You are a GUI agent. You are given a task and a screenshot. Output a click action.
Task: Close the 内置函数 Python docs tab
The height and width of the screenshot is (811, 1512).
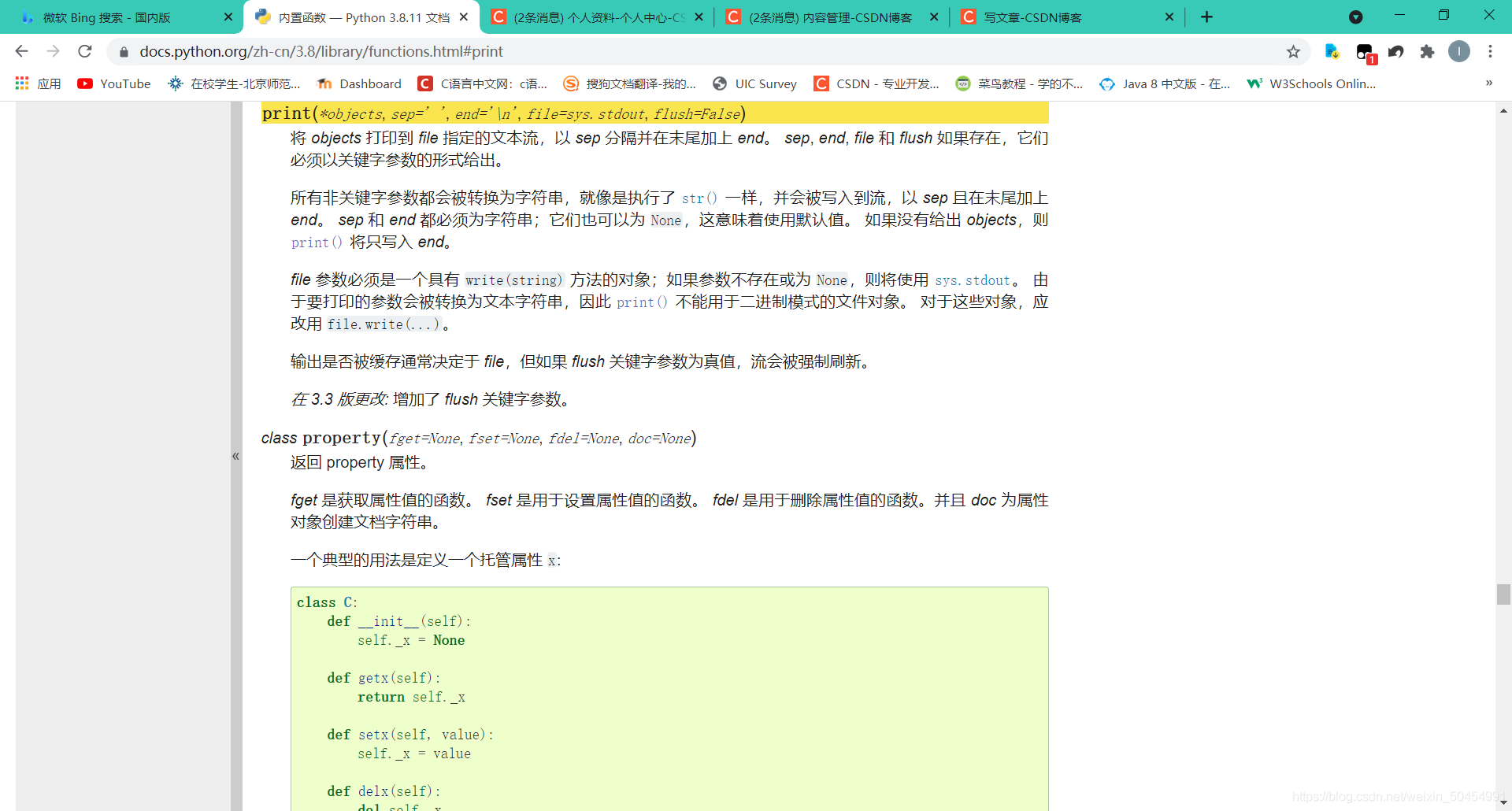464,17
